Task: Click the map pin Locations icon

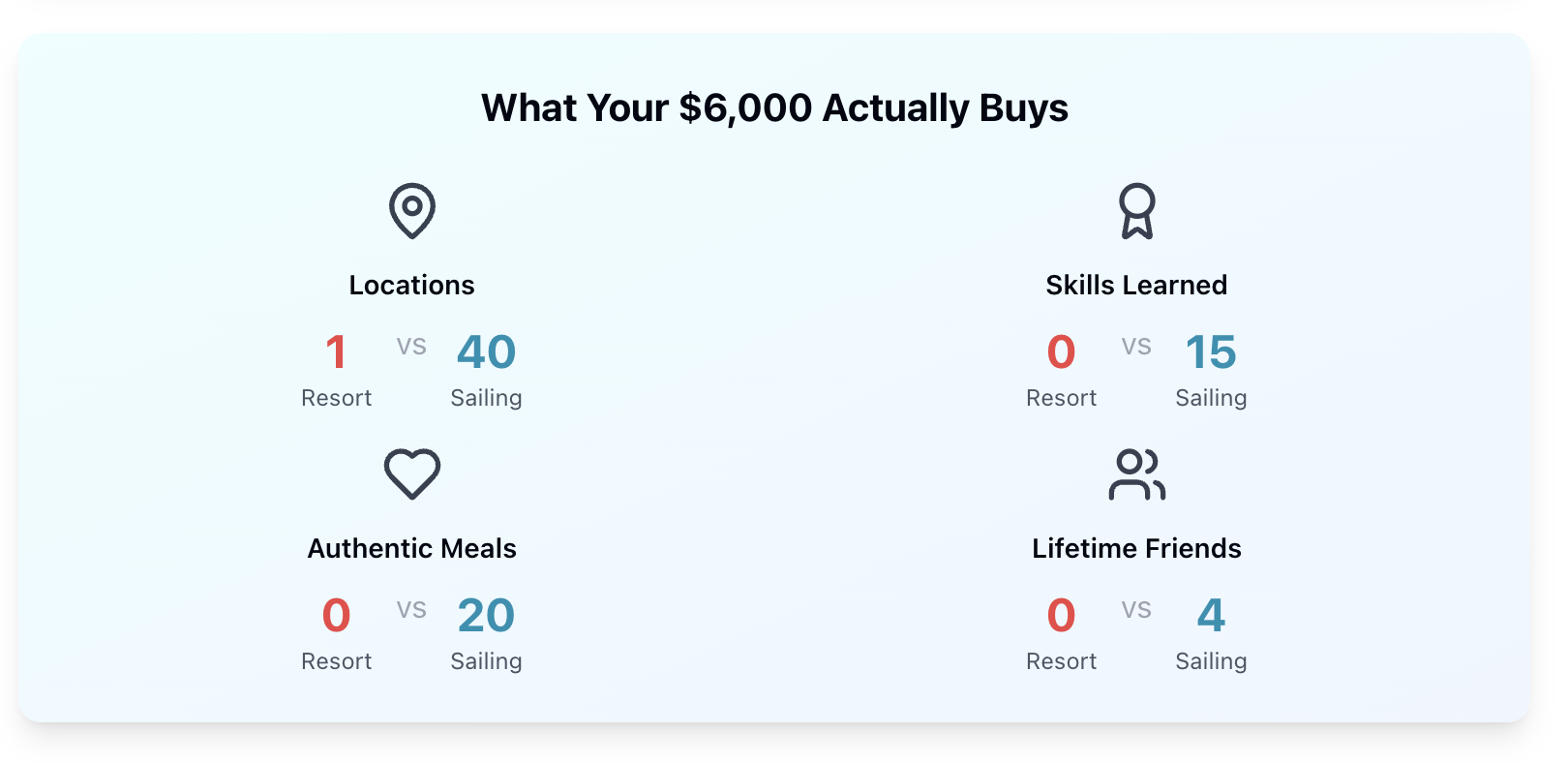Action: point(412,210)
